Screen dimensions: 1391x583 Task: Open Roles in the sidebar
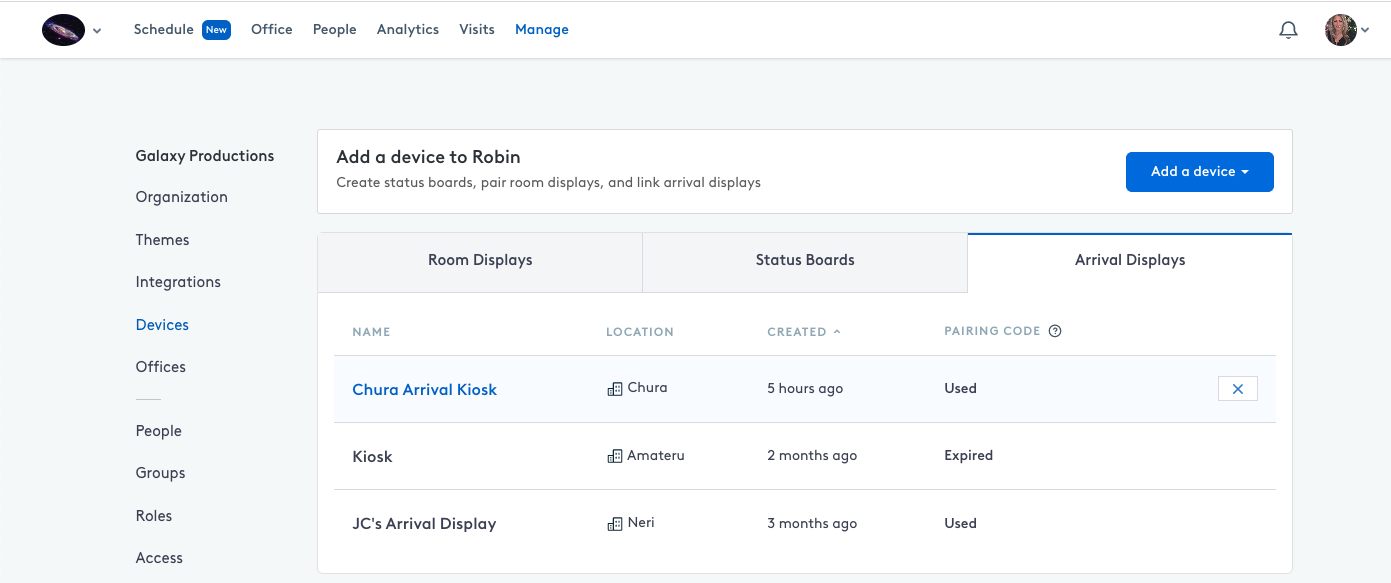click(x=154, y=516)
